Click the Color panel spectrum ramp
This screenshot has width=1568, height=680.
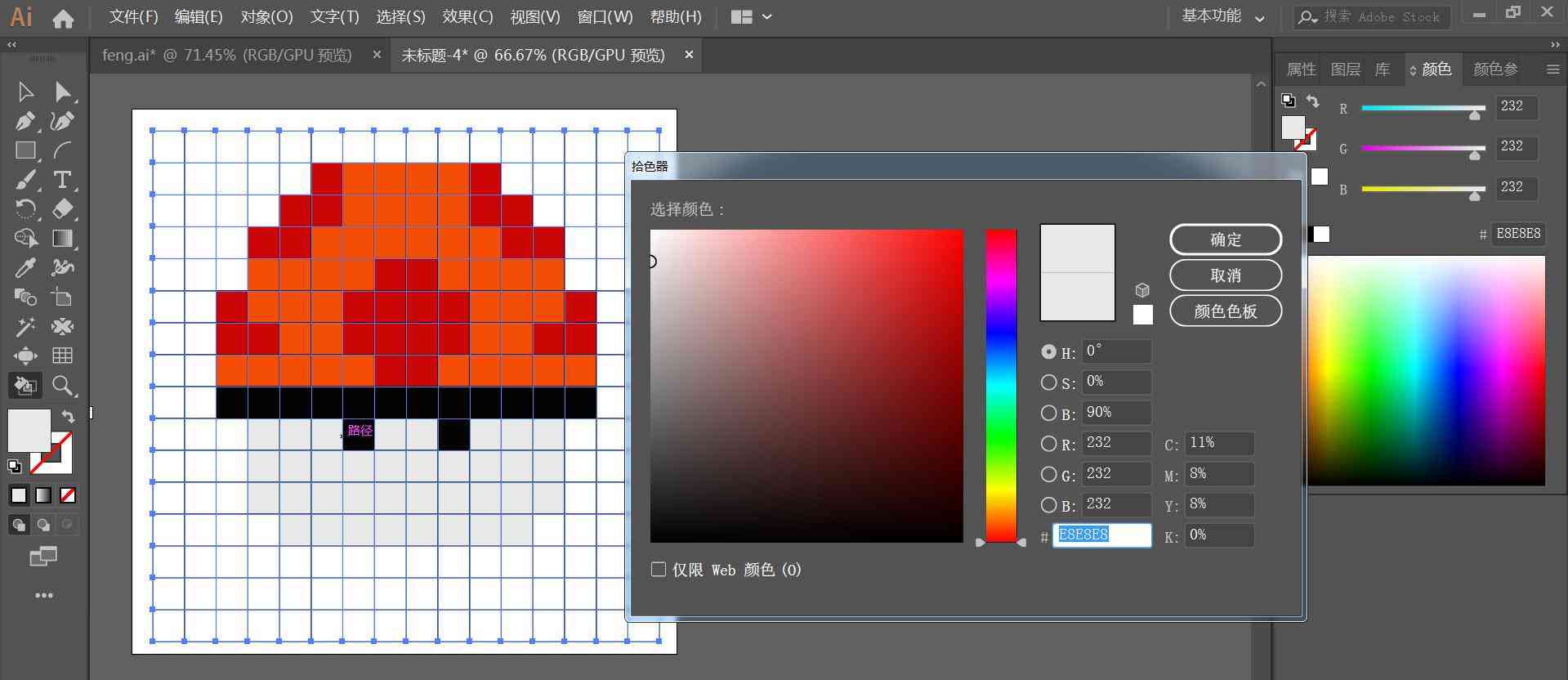click(1426, 371)
